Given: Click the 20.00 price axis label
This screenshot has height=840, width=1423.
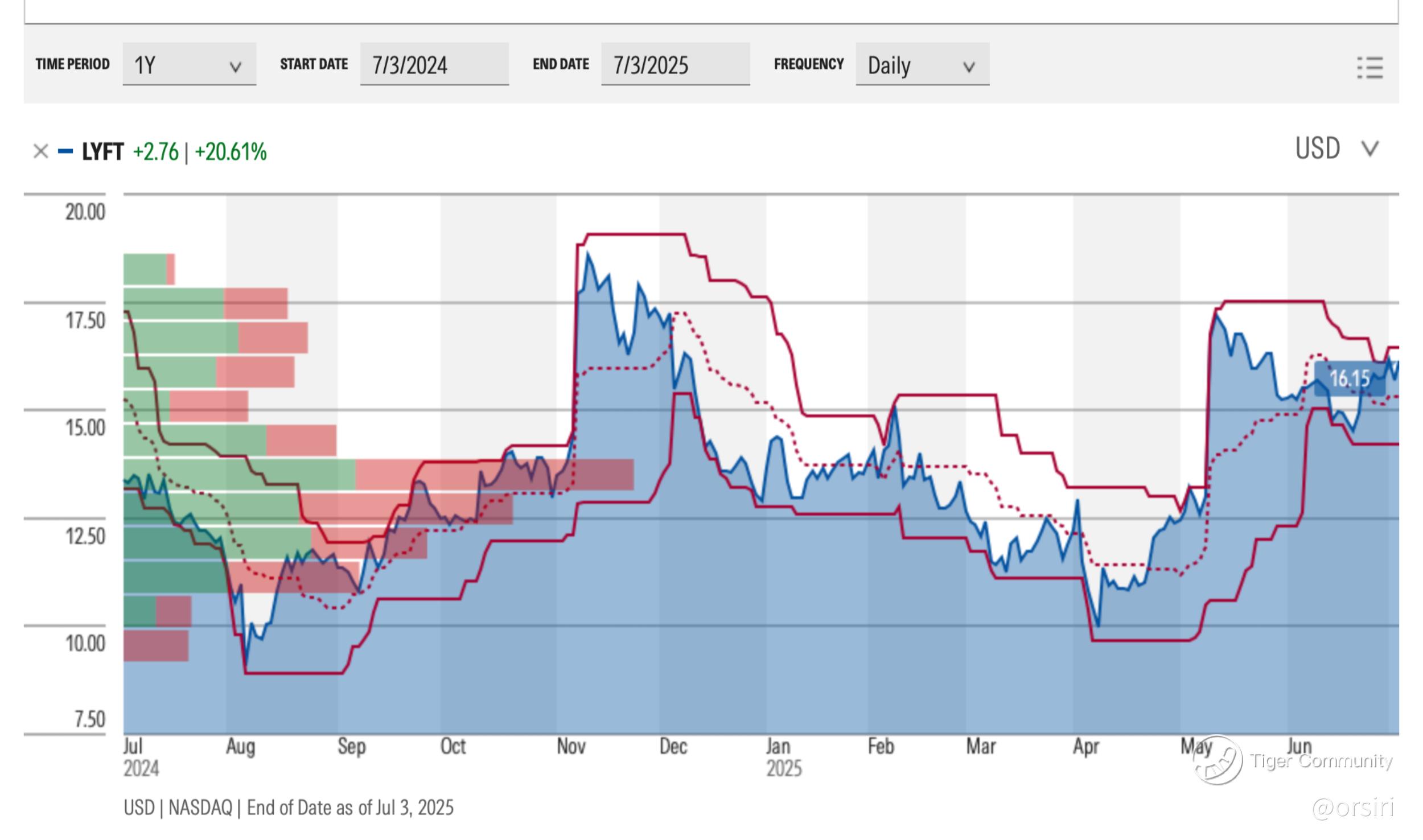Looking at the screenshot, I should pos(85,212).
